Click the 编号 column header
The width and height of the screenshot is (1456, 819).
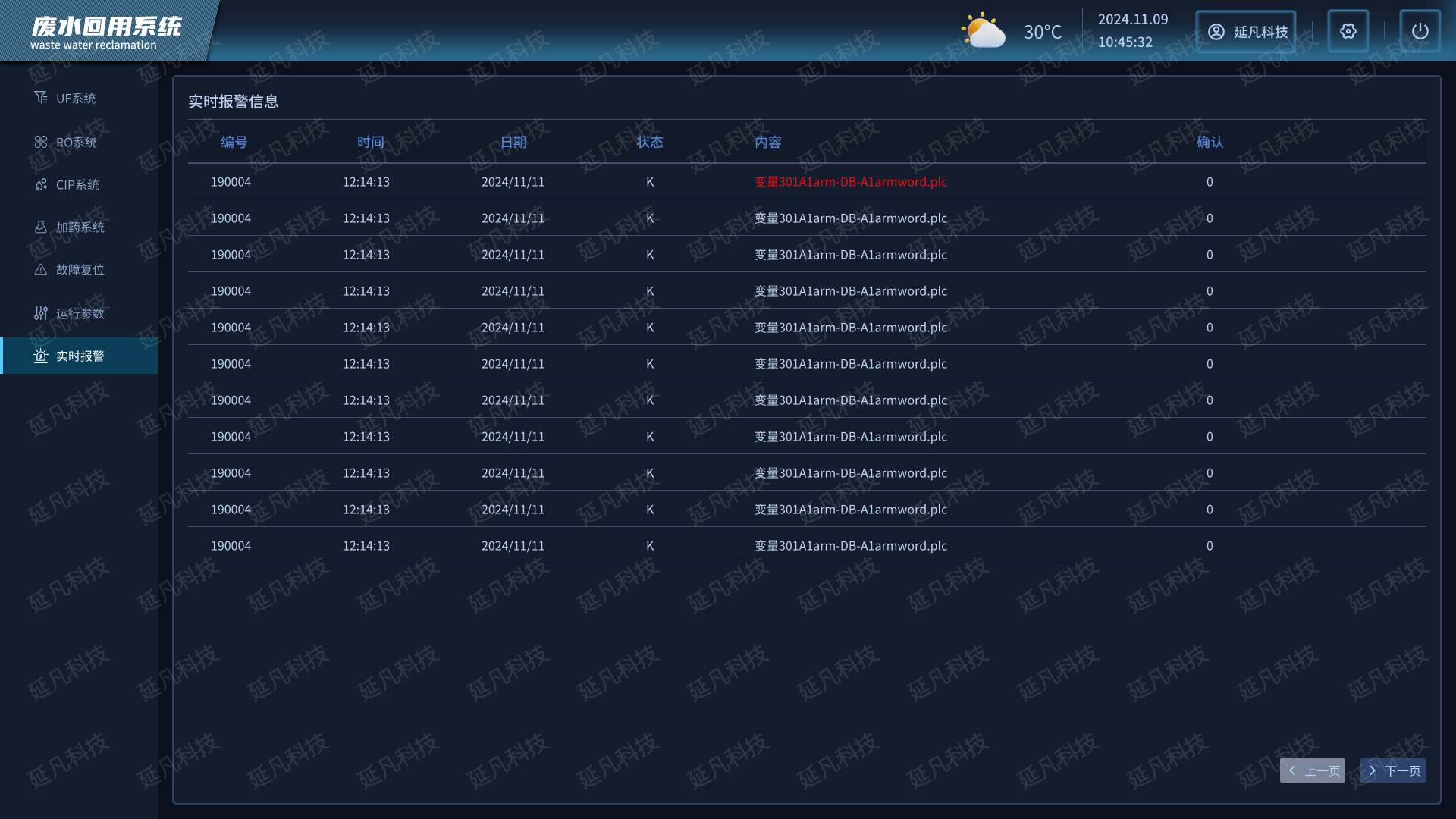234,142
